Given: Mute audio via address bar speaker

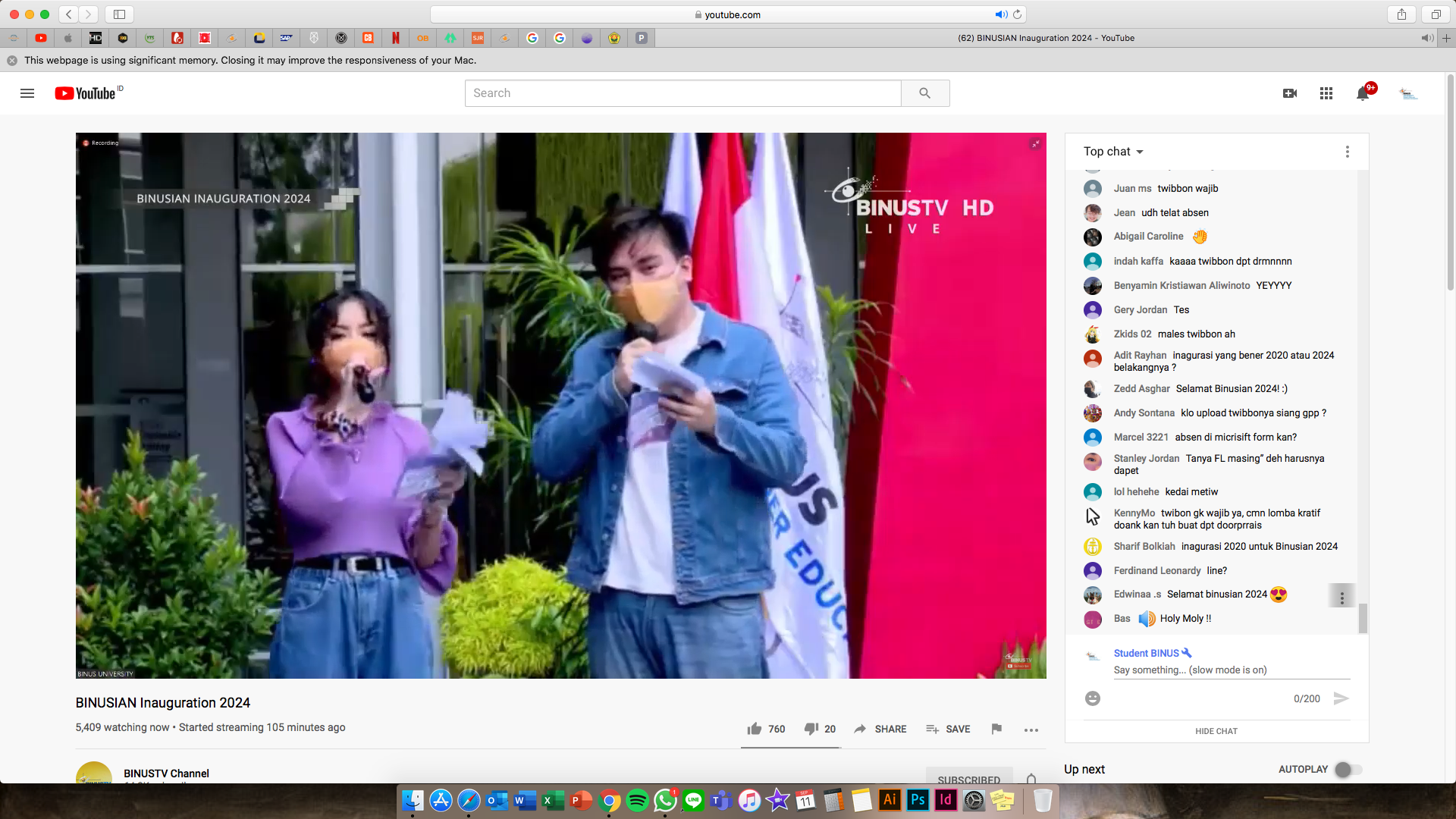Looking at the screenshot, I should pos(1001,14).
